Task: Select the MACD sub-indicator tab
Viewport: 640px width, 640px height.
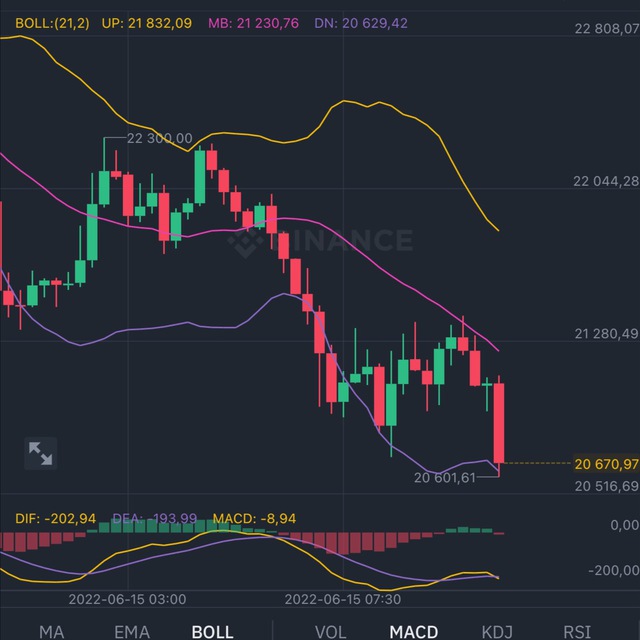Action: click(413, 631)
